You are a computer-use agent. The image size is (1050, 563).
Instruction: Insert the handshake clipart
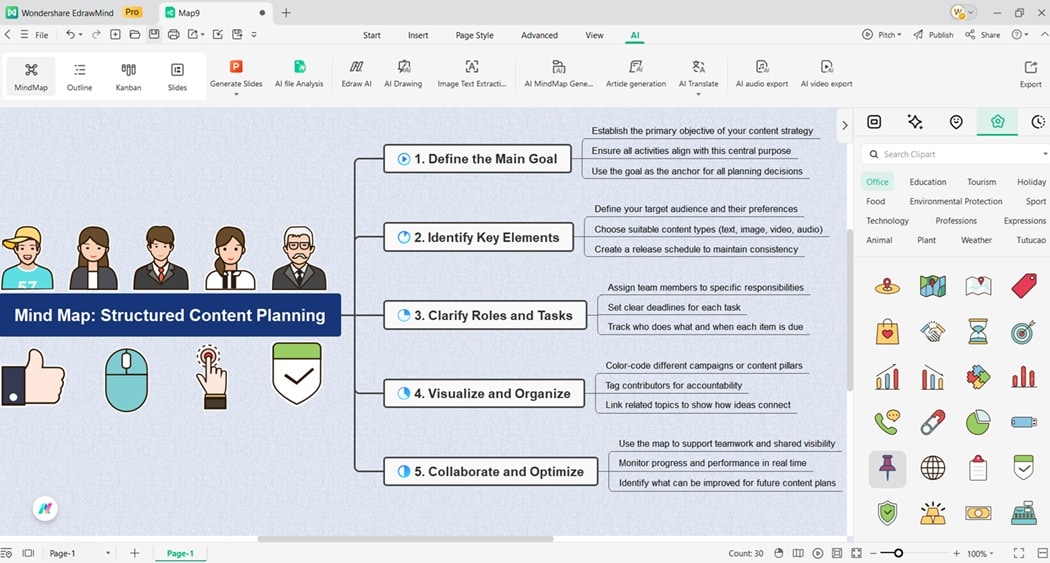point(933,331)
